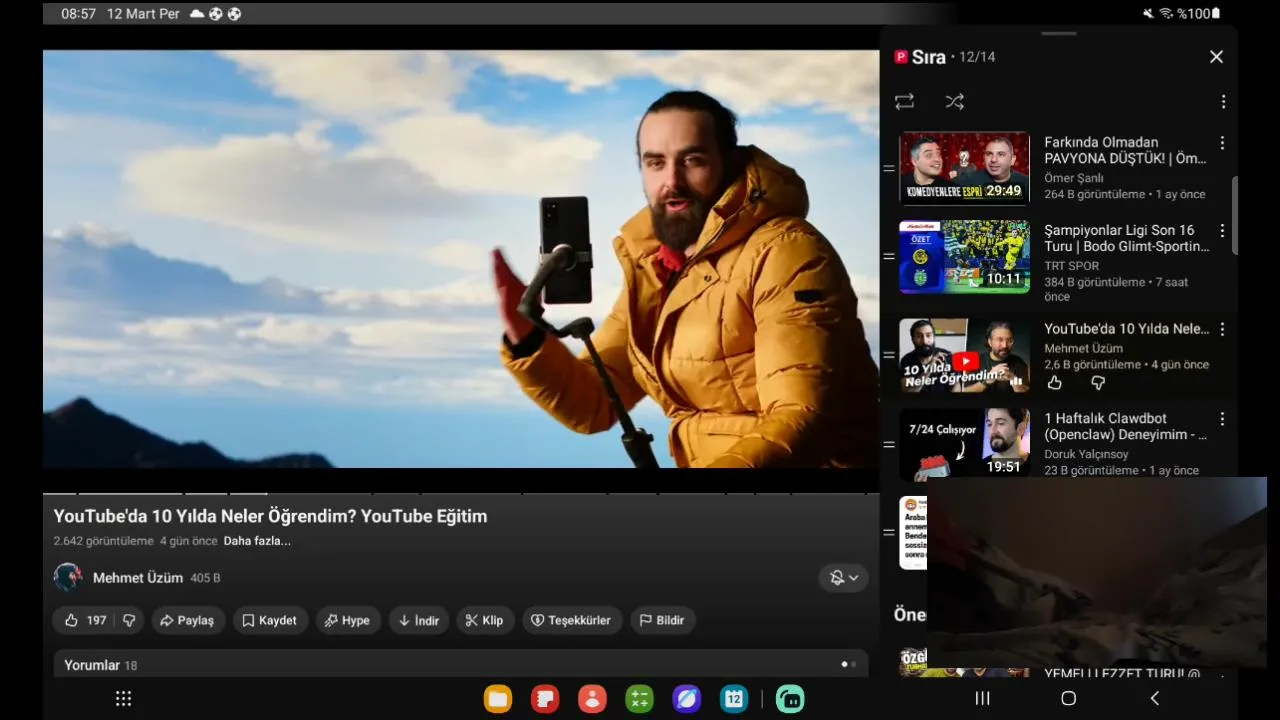Screen dimensions: 1280x720
Task: Toggle shuffle for the queue
Action: click(954, 102)
